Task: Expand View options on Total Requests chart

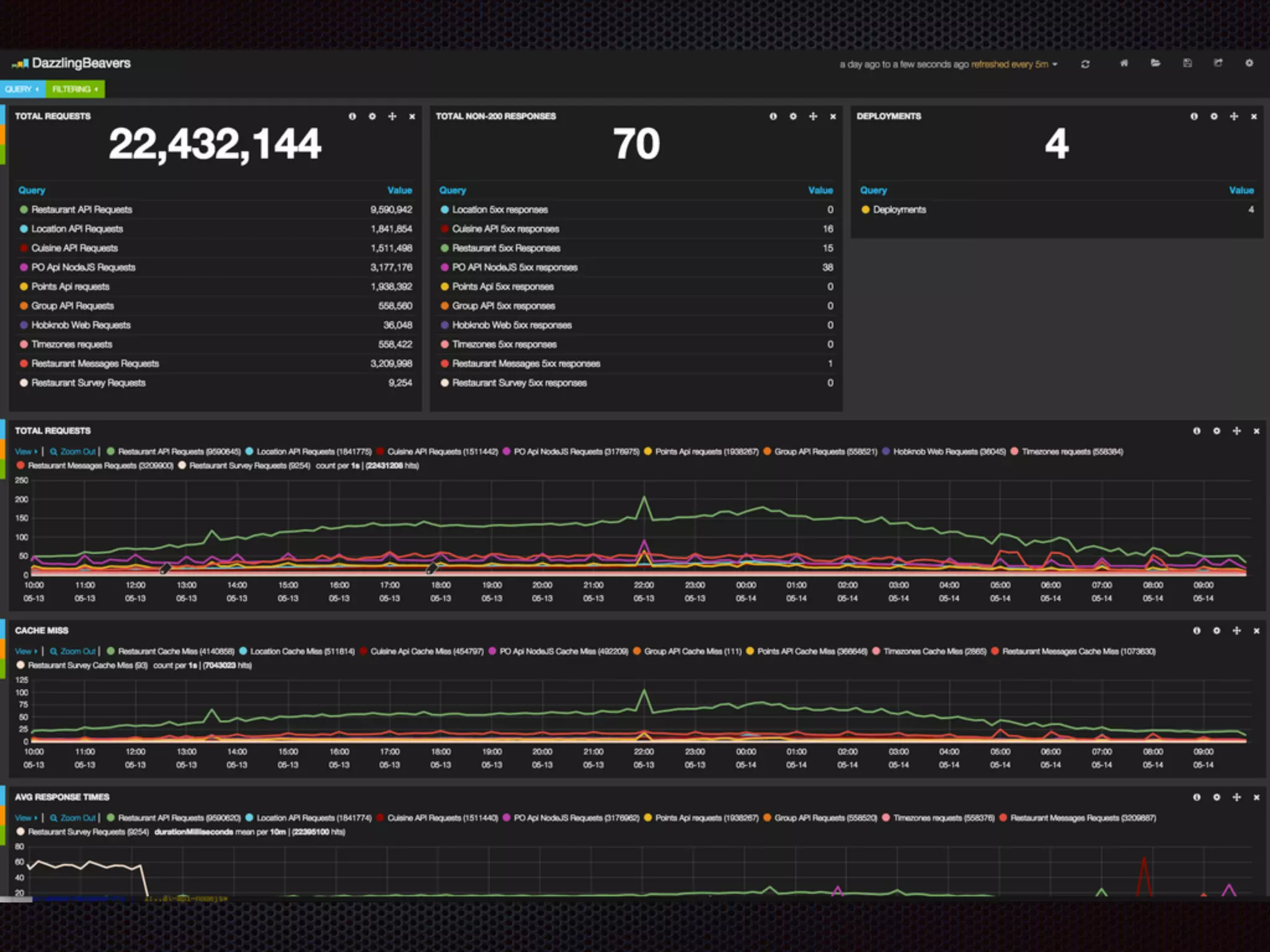Action: (x=26, y=452)
